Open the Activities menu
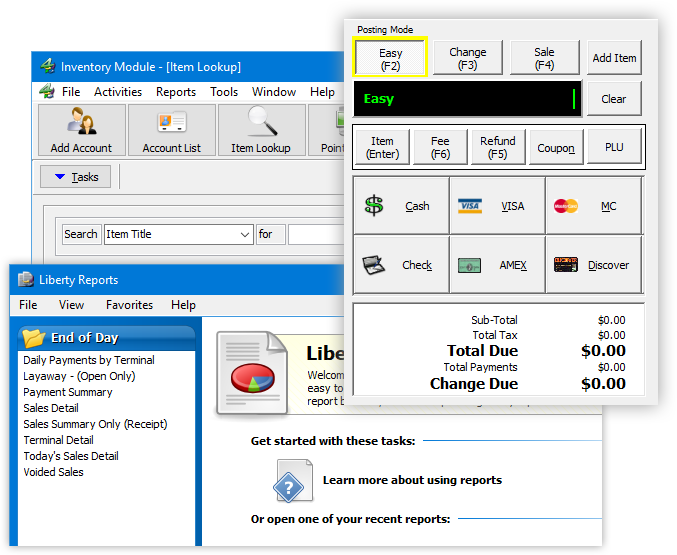677x555 pixels. tap(118, 92)
